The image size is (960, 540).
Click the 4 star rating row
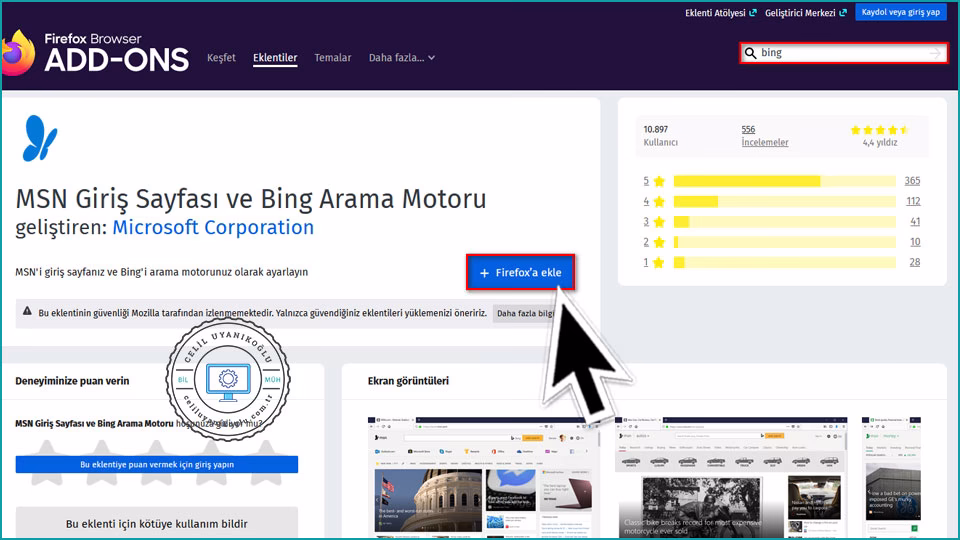pyautogui.click(x=781, y=201)
